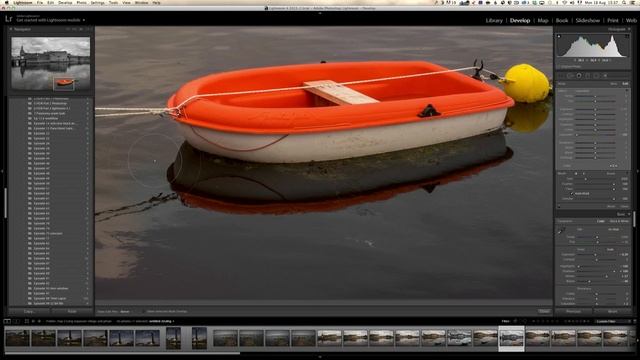Open the Custom Filter dropdown
This screenshot has width=640, height=360.
click(x=612, y=321)
